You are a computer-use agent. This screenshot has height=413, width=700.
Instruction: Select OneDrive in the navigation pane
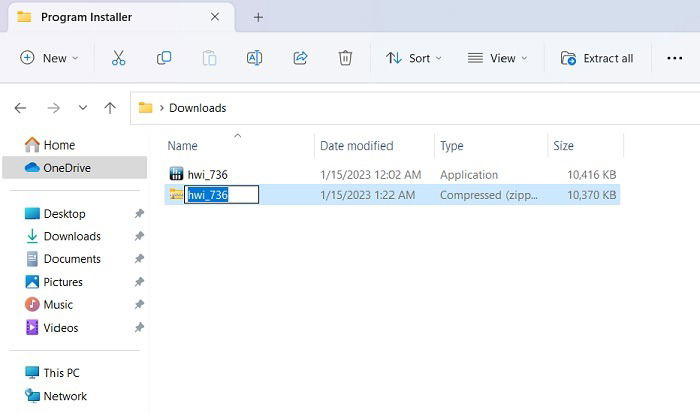[75, 168]
